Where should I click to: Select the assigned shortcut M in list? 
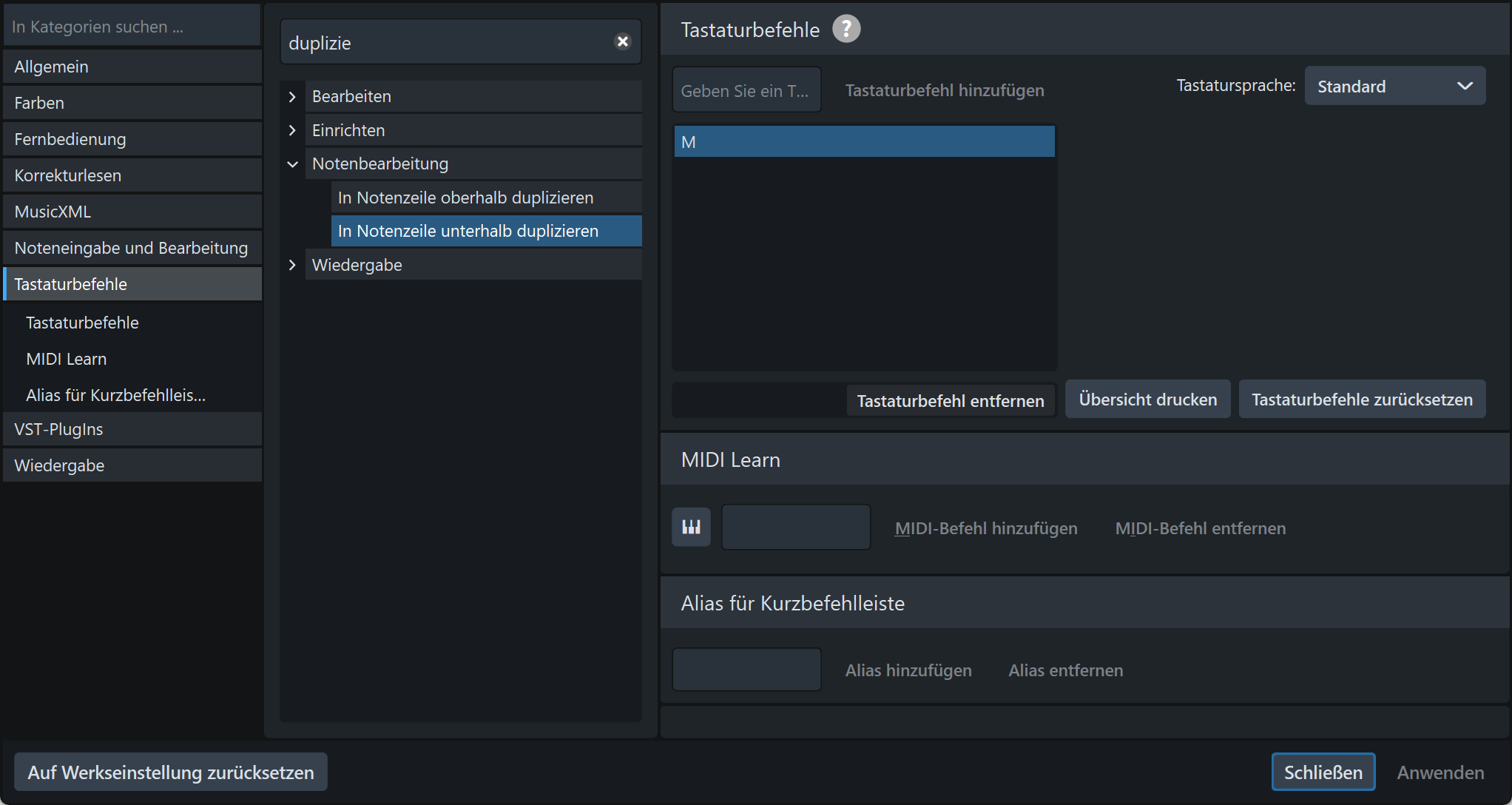tap(863, 142)
